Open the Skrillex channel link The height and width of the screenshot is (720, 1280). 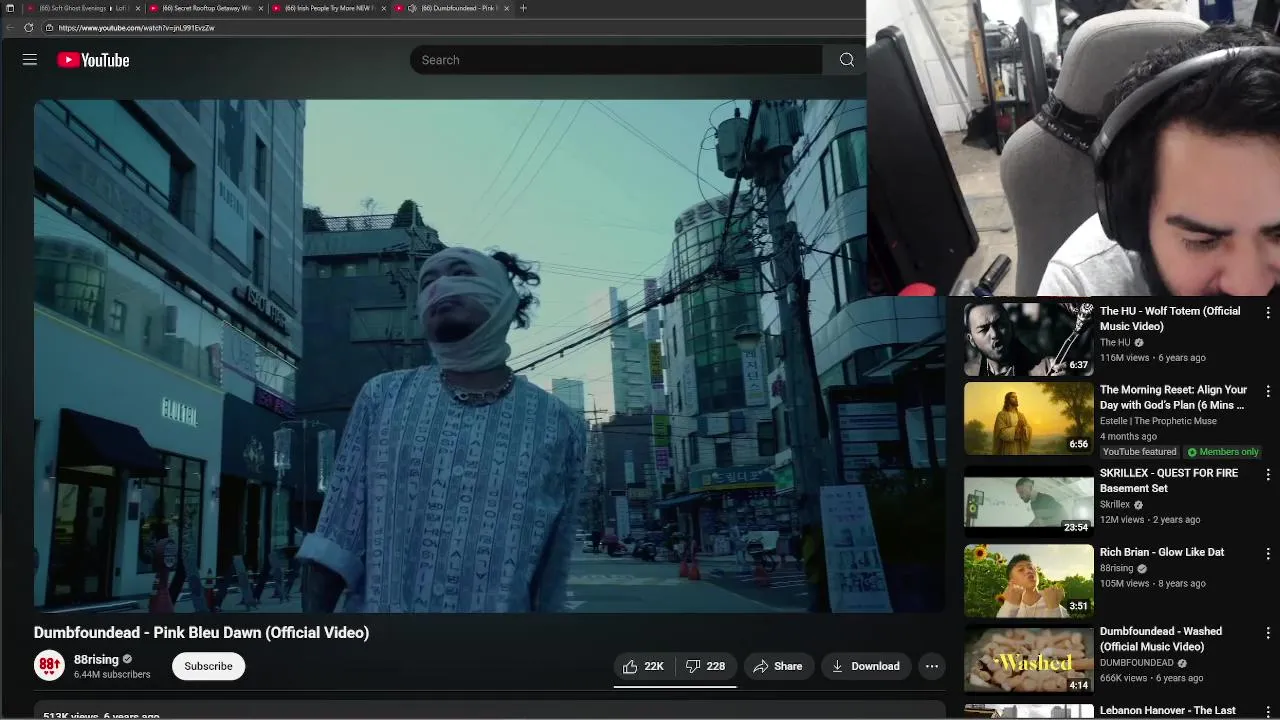click(1114, 505)
